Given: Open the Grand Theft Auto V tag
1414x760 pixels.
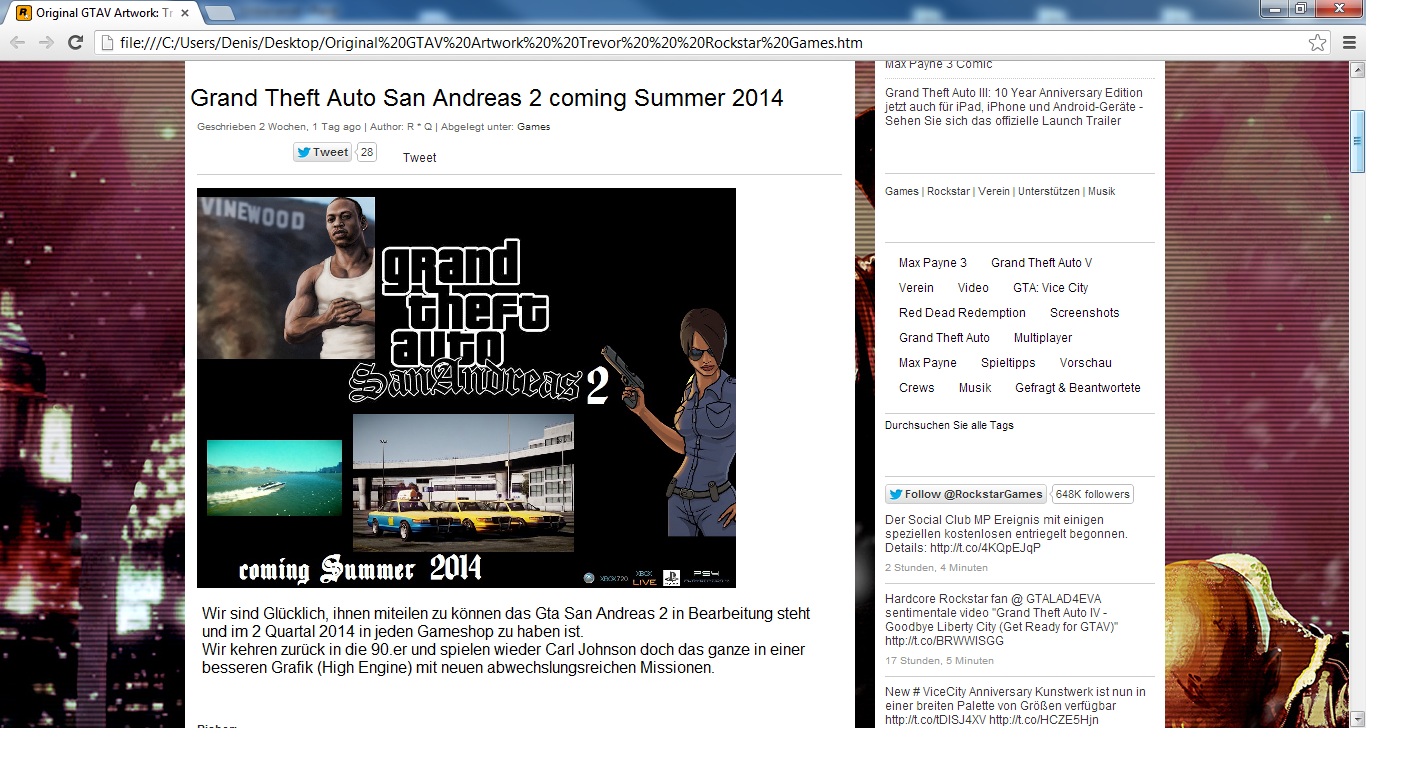Looking at the screenshot, I should [x=1041, y=263].
